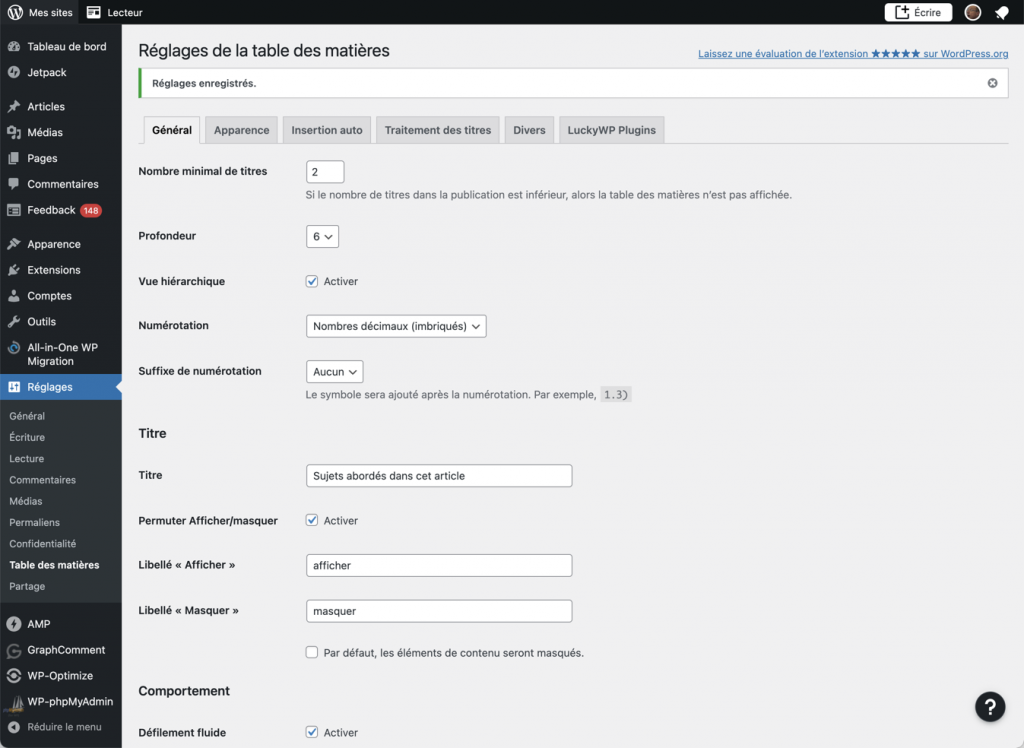1024x748 pixels.
Task: Toggle Vue hiérarchique Activer checkbox
Action: (x=312, y=282)
